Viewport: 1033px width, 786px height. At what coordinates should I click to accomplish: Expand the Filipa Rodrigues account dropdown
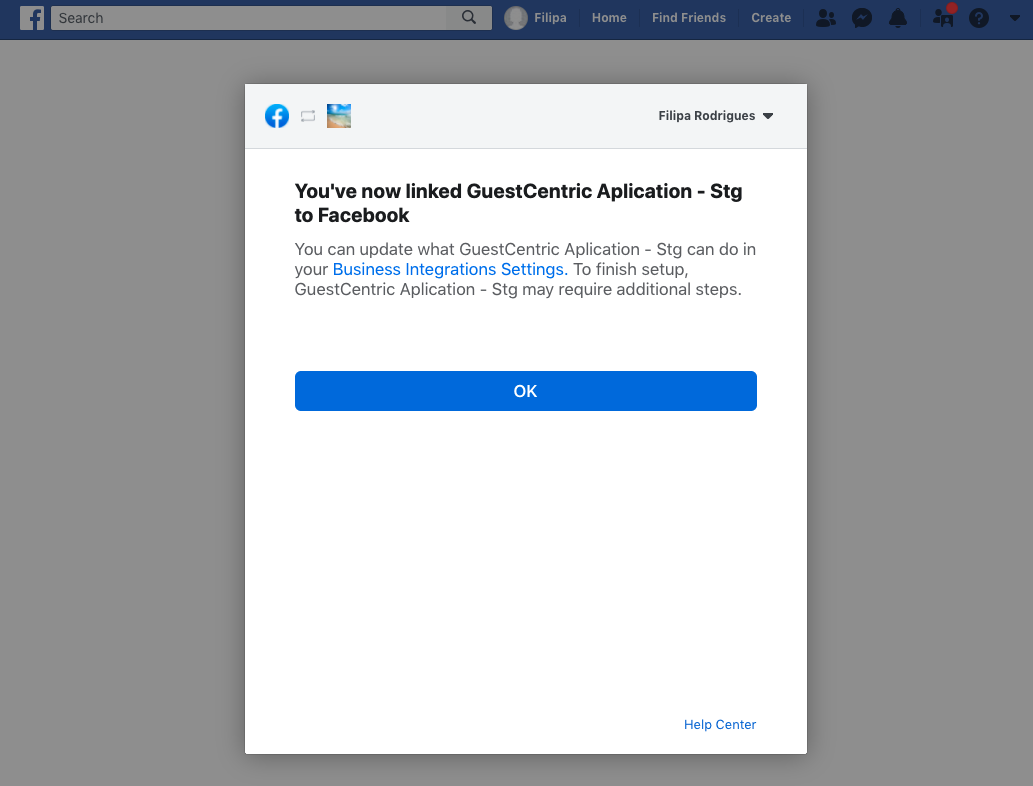715,116
